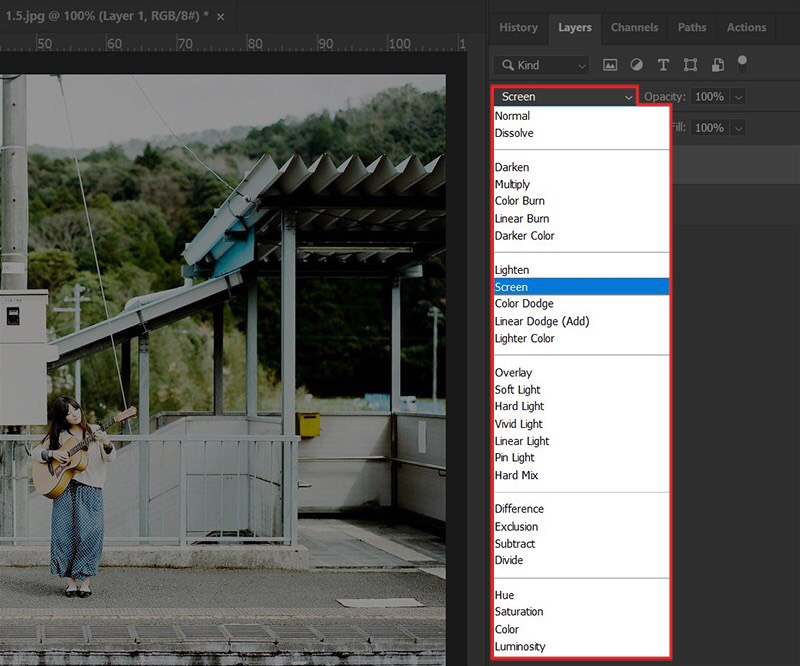Choose Darker Color blend mode
The image size is (800, 666).
click(582, 236)
